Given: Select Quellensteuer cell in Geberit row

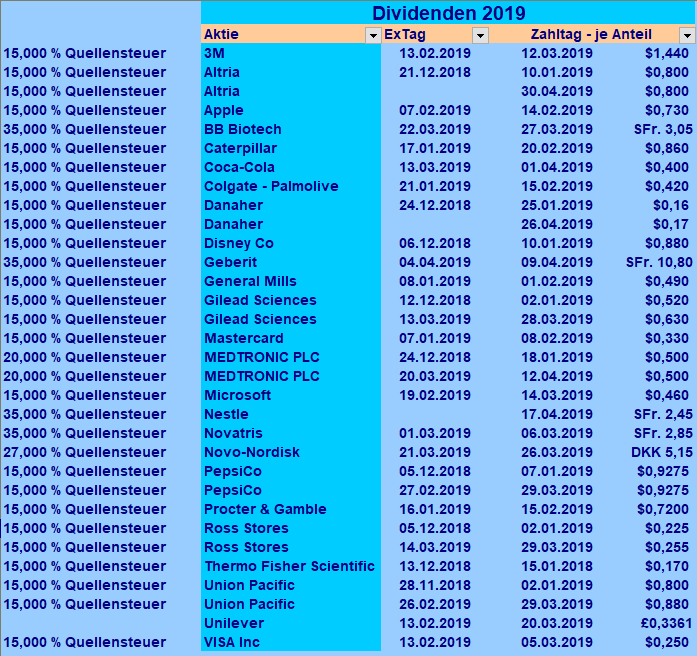Looking at the screenshot, I should point(84,262).
